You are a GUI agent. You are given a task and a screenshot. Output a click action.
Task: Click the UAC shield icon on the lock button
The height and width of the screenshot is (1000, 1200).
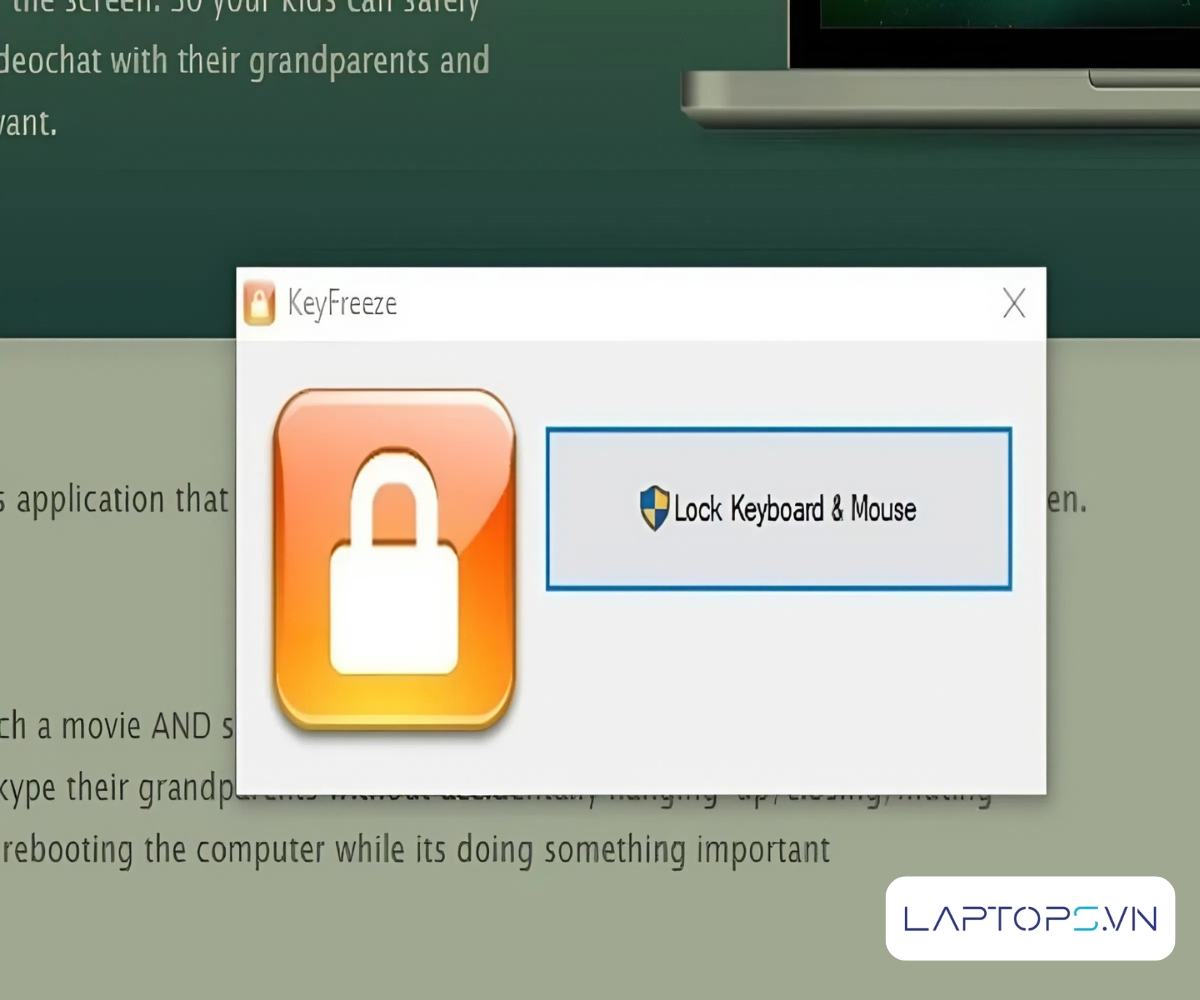(x=654, y=508)
